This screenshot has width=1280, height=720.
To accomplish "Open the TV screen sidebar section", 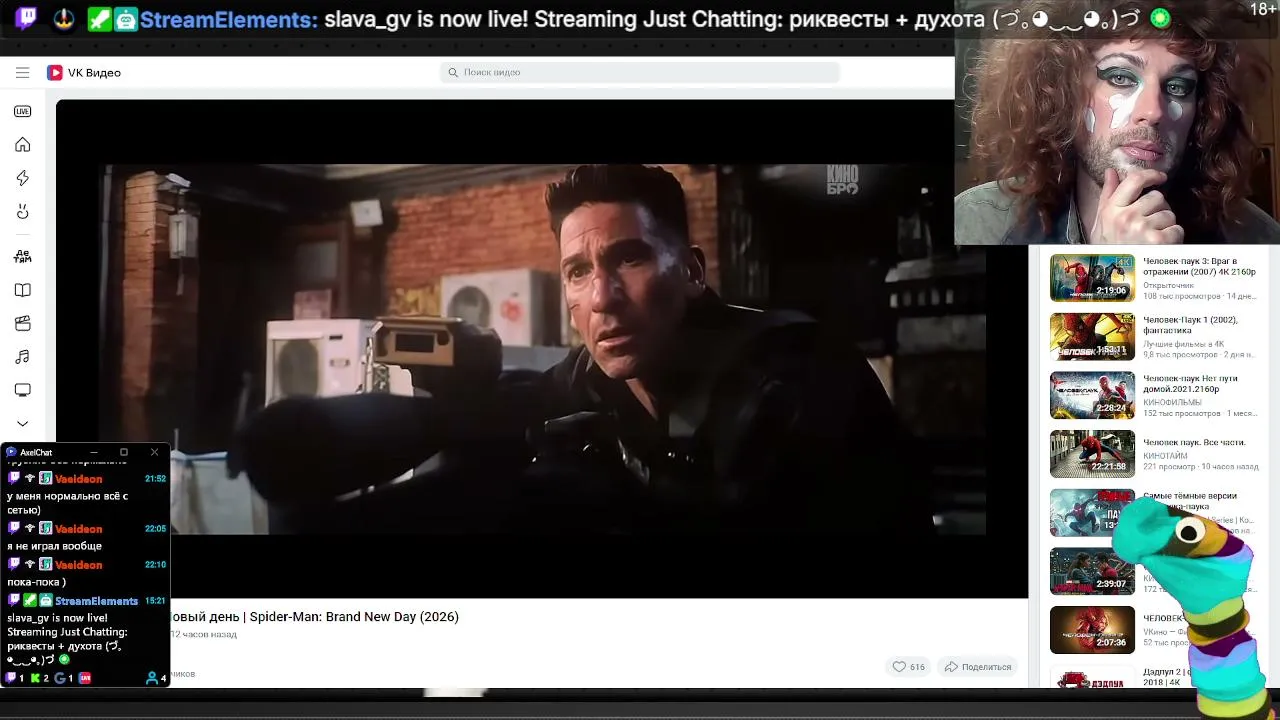I will [x=22, y=390].
